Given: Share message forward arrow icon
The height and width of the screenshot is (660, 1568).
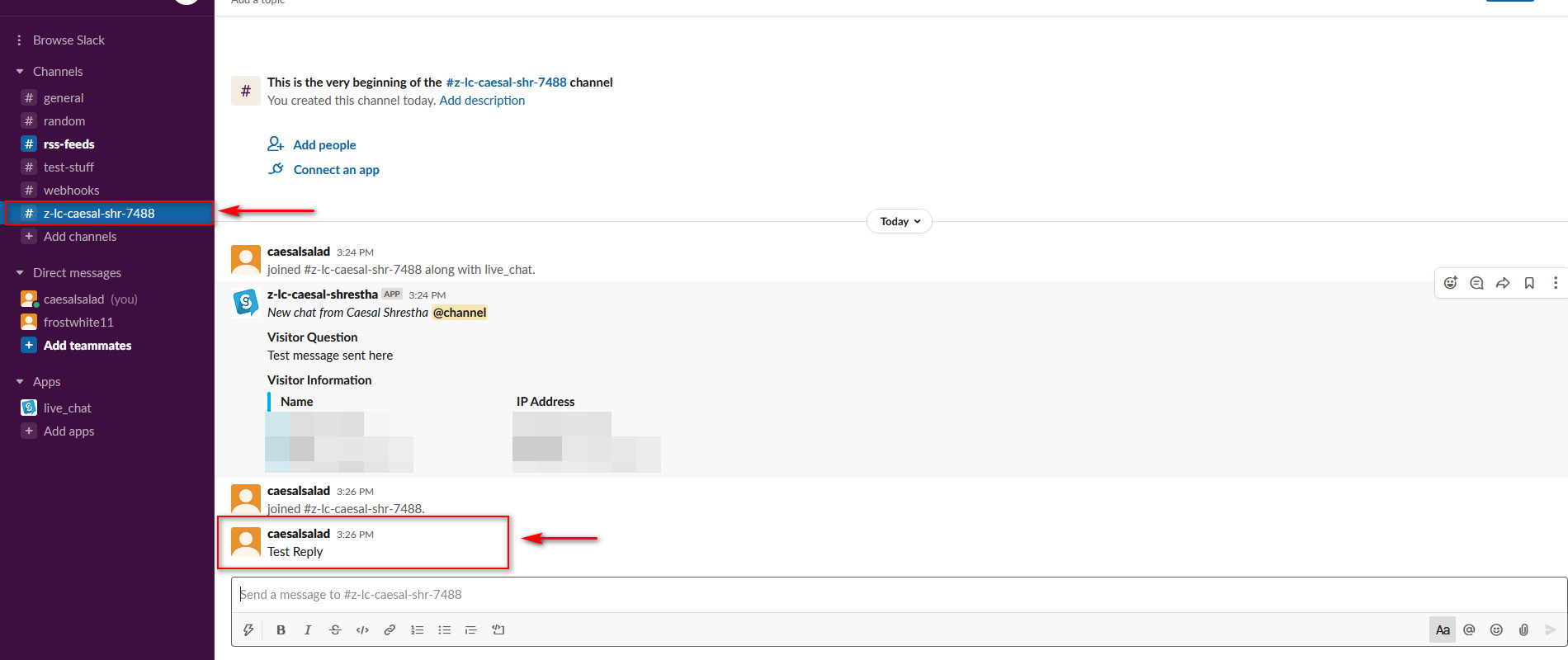Looking at the screenshot, I should click(1503, 283).
